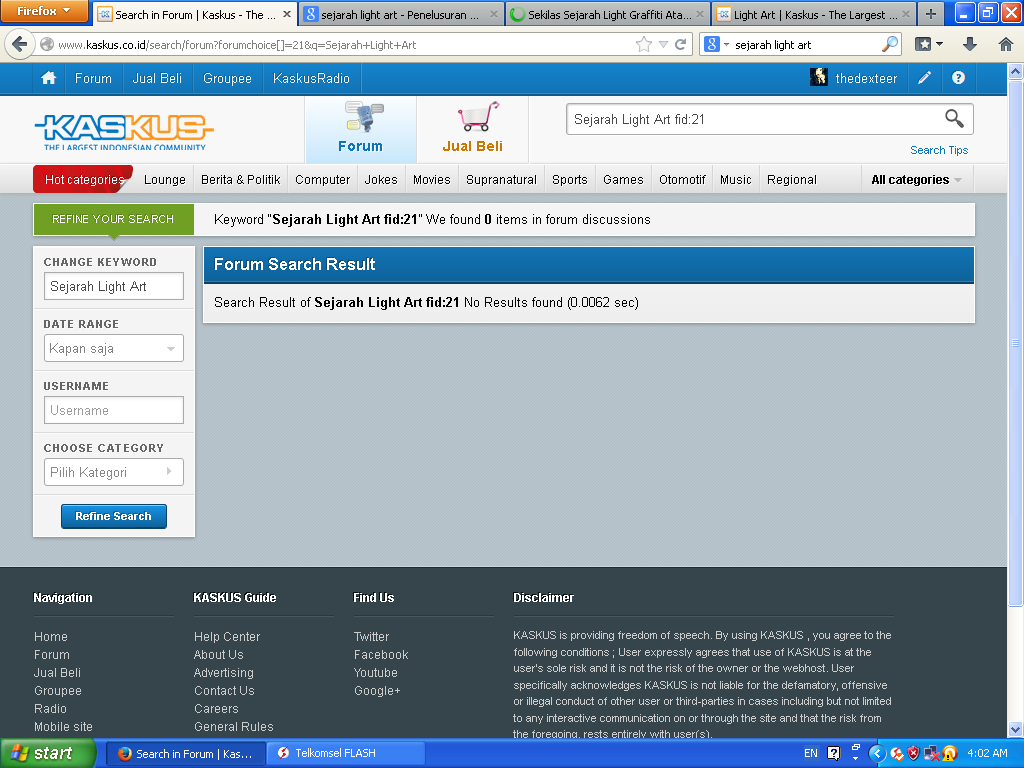
Task: Open the Windows start button
Action: [48, 753]
